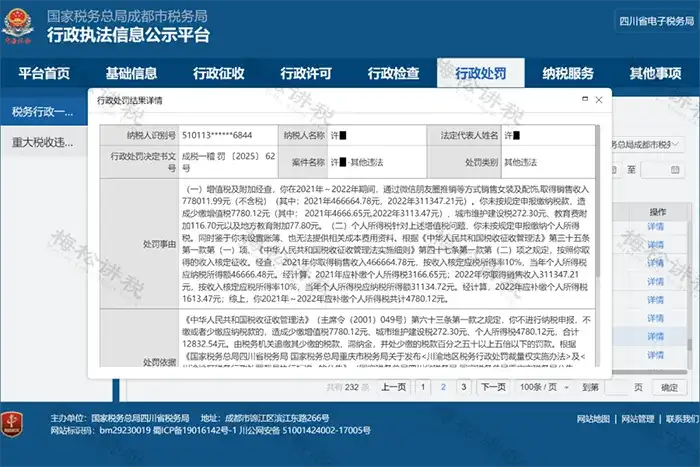Open the 其他事项 tab
Viewport: 700px width, 467px height.
coord(655,73)
